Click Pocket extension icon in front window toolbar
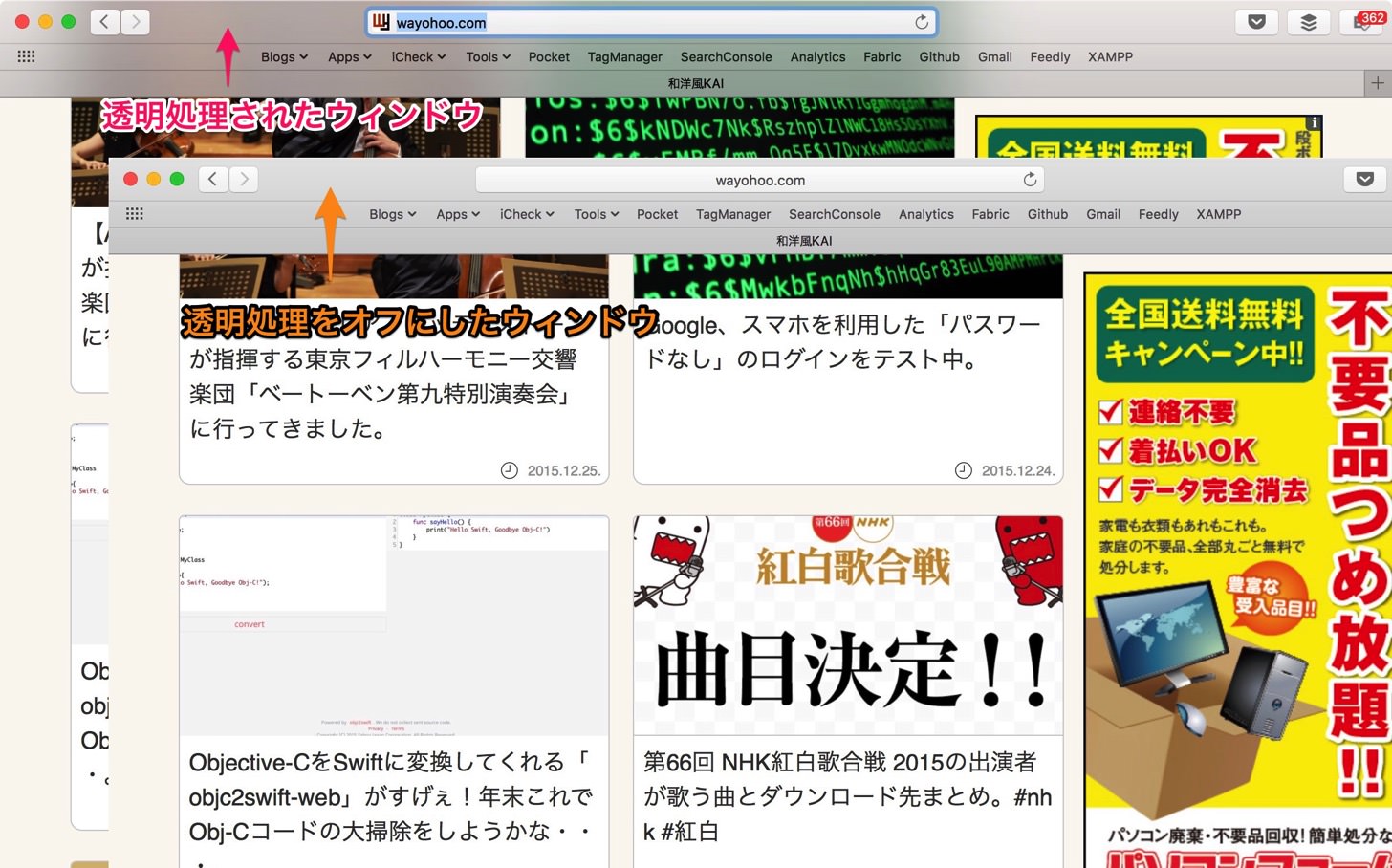Viewport: 1392px width, 868px height. 1364,179
